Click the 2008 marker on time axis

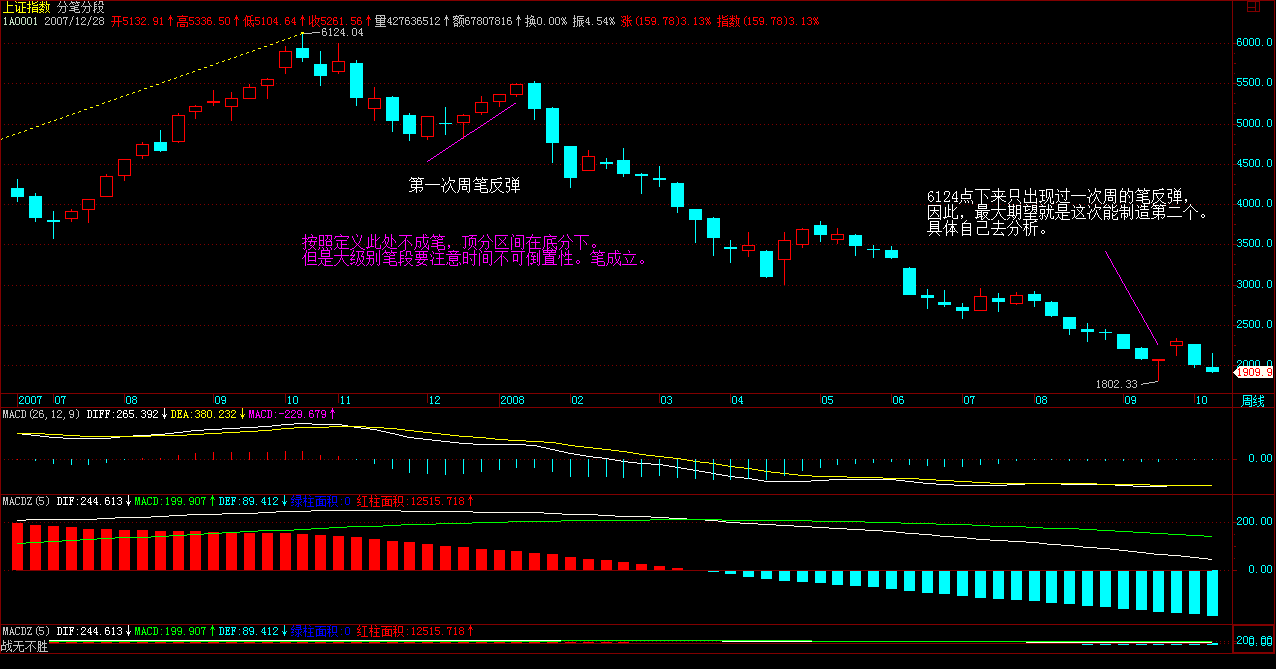point(513,399)
